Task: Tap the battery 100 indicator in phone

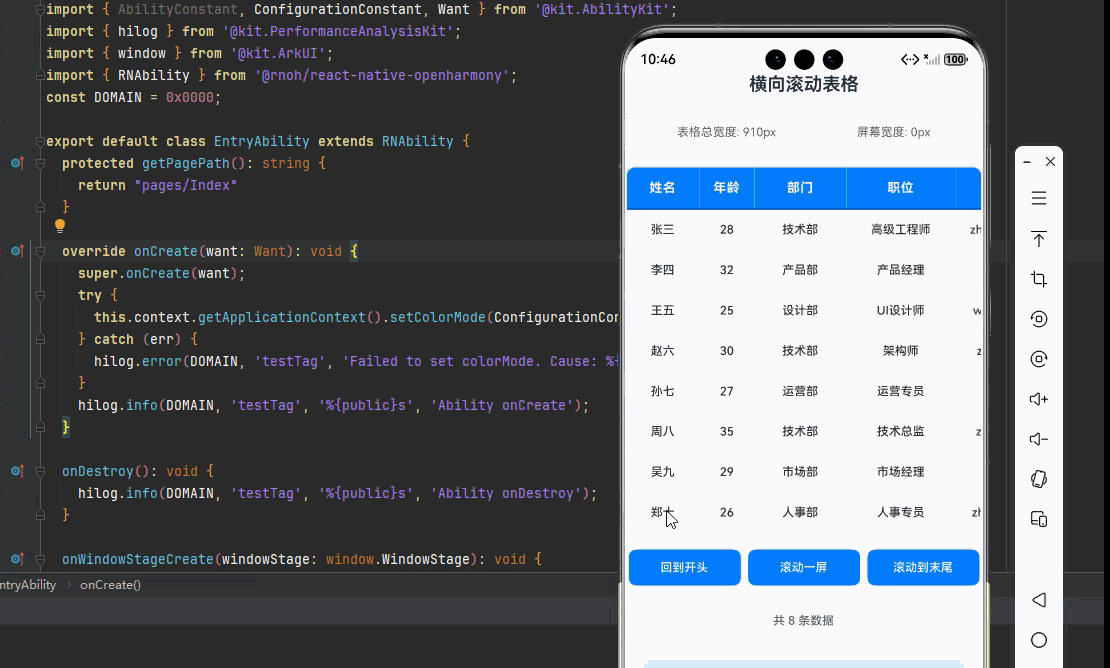Action: coord(956,59)
